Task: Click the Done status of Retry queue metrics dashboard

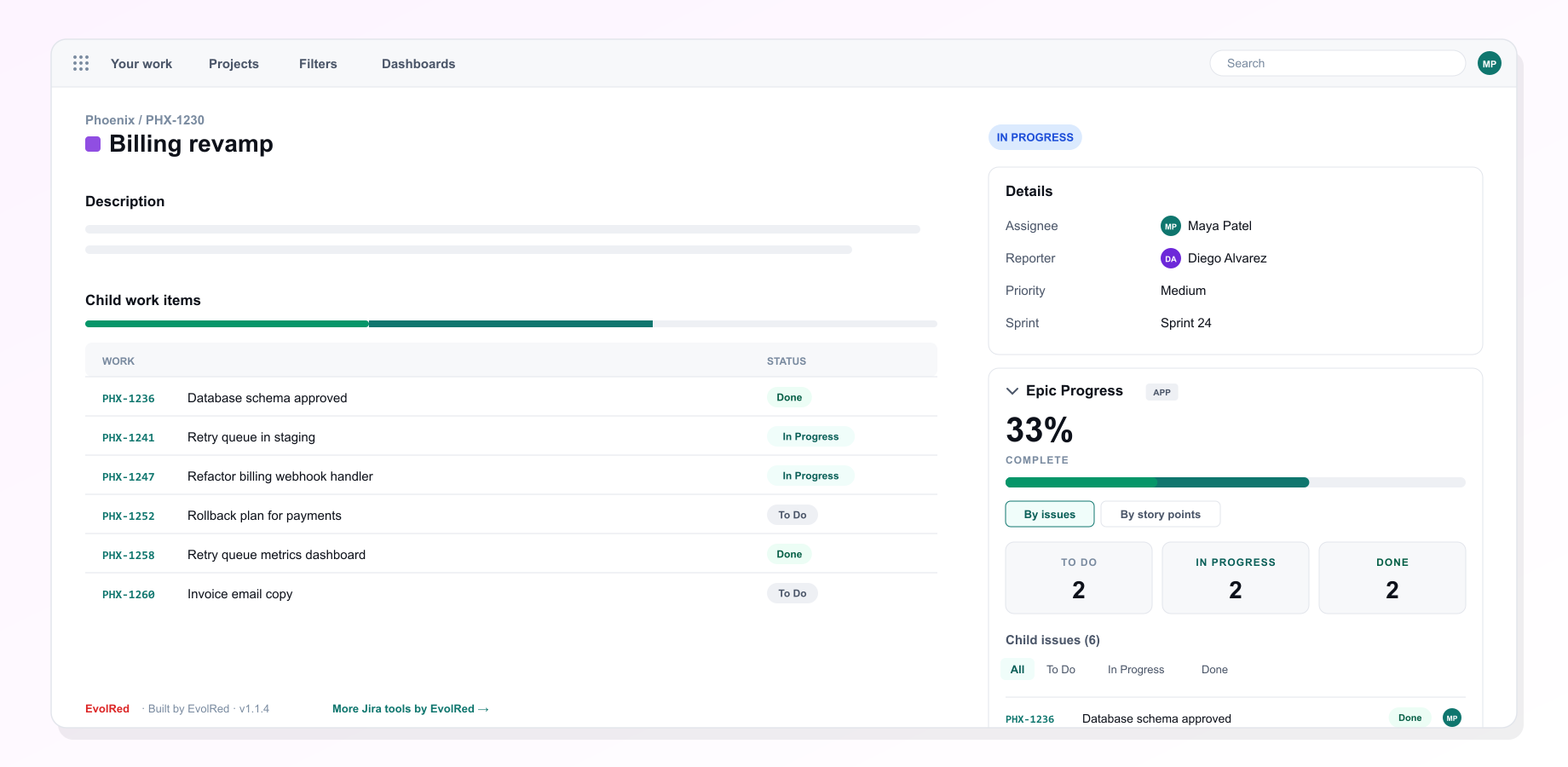Action: [x=789, y=554]
